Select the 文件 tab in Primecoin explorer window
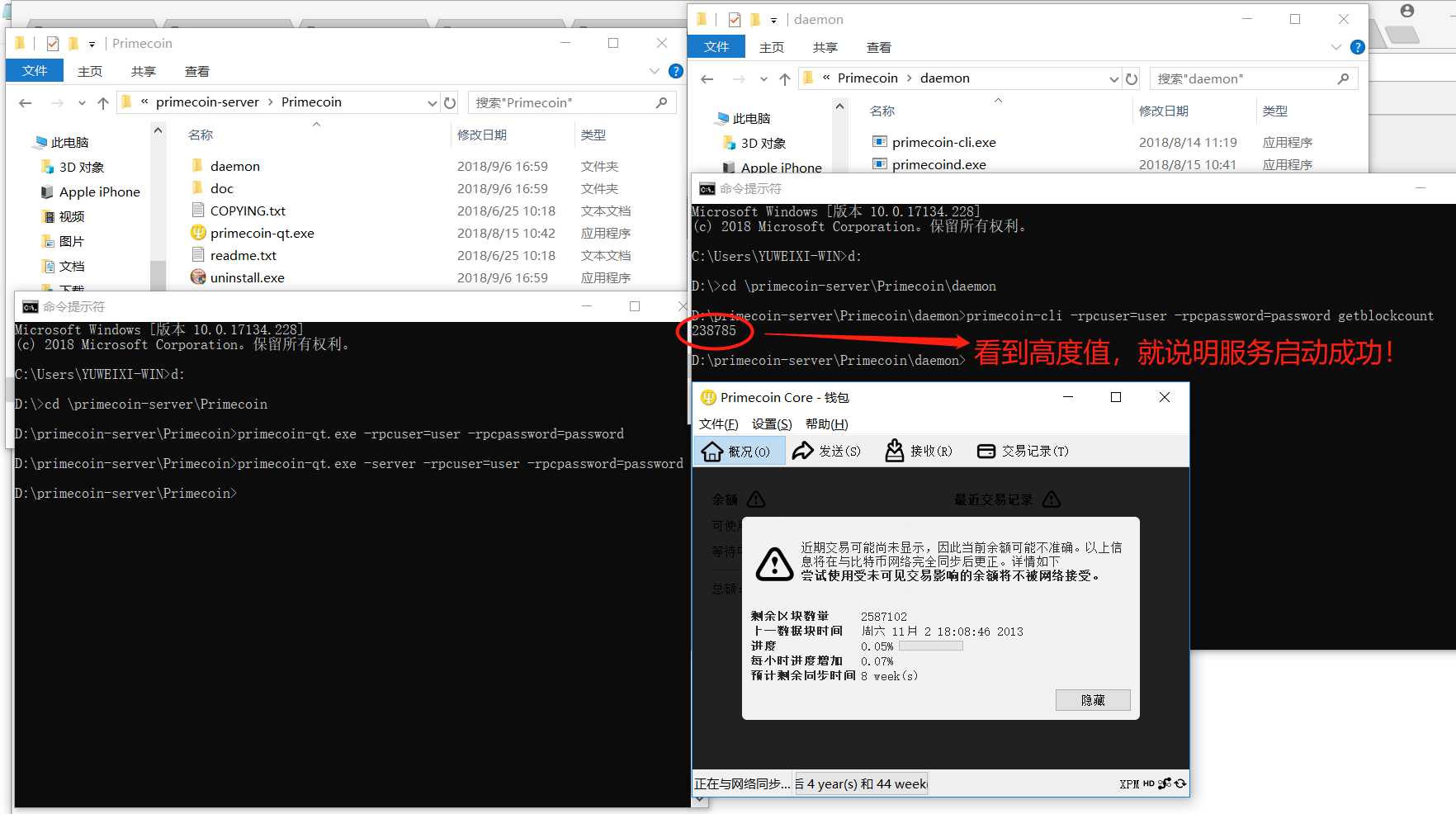Viewport: 1456px width, 814px height. [35, 71]
